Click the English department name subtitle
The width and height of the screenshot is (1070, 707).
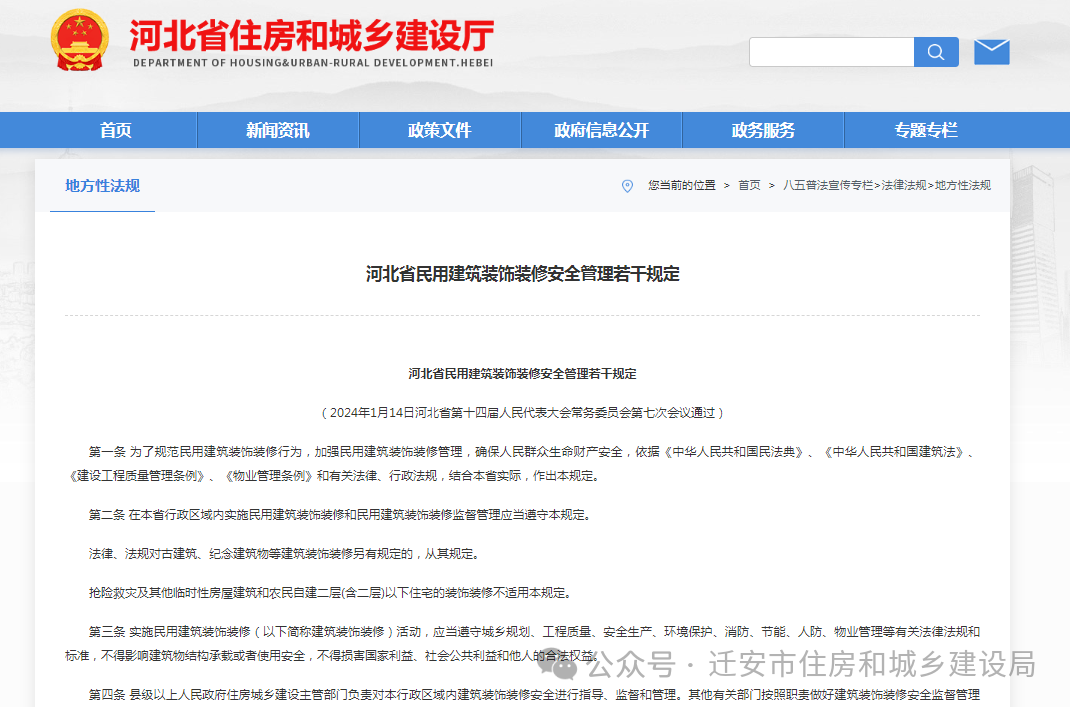tap(313, 63)
